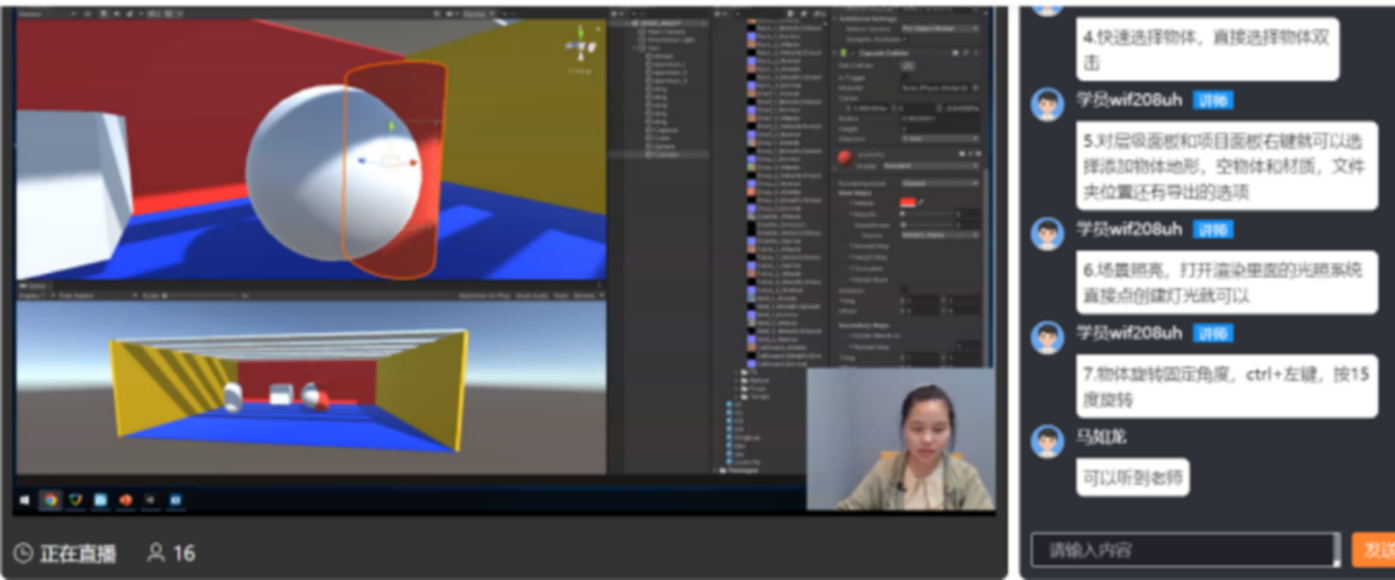Click the chat message input field
1395x580 pixels.
tap(1185, 550)
